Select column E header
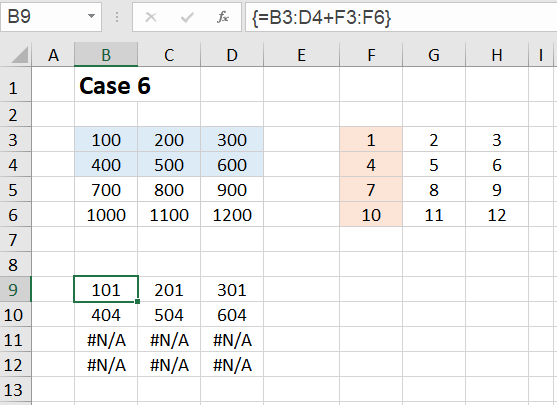 (302, 55)
